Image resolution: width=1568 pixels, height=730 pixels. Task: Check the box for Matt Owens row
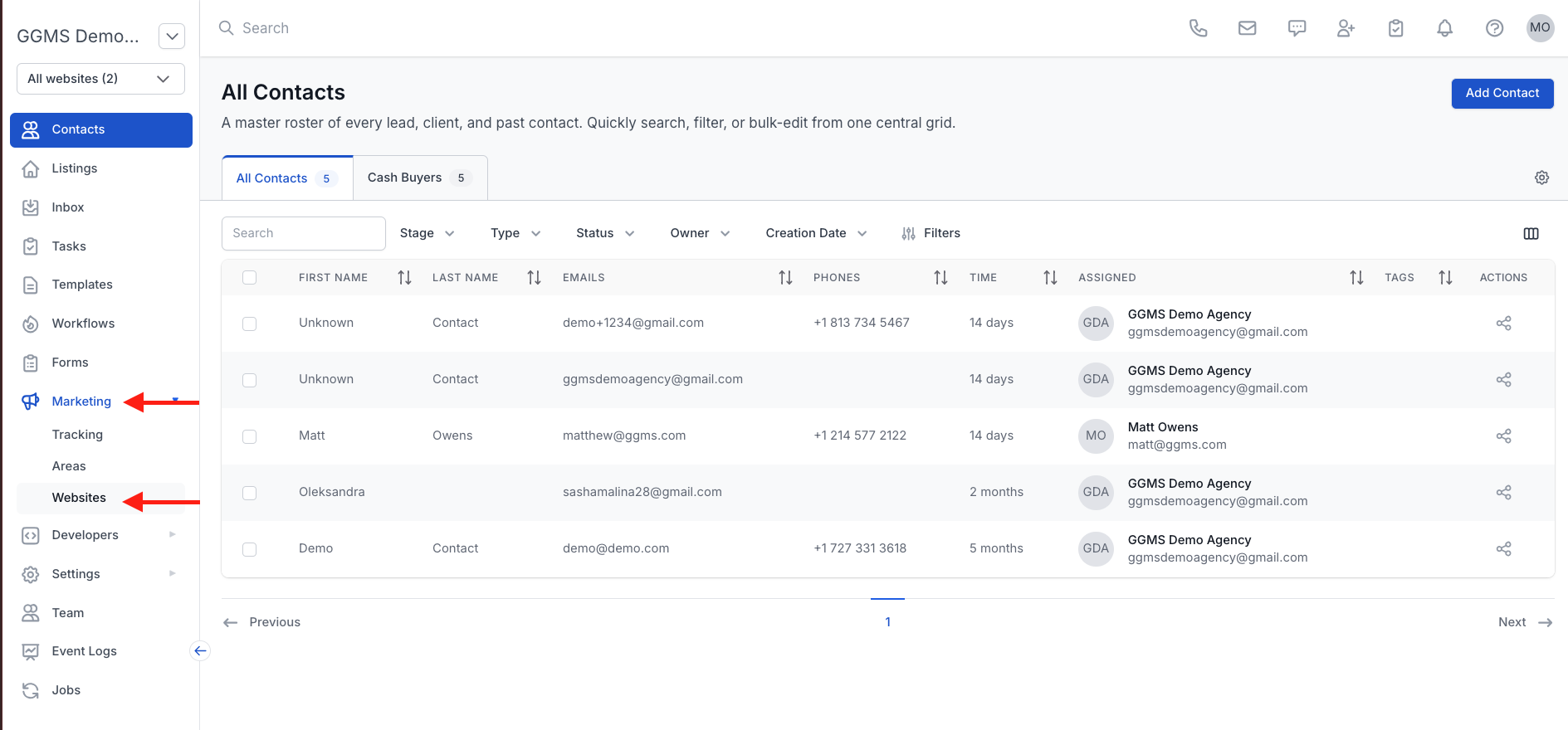(x=249, y=436)
